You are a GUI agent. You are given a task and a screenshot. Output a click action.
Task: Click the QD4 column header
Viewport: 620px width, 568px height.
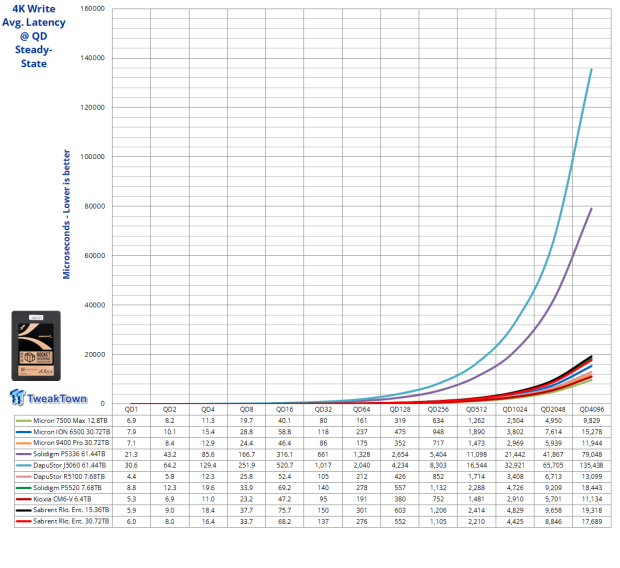[208, 409]
